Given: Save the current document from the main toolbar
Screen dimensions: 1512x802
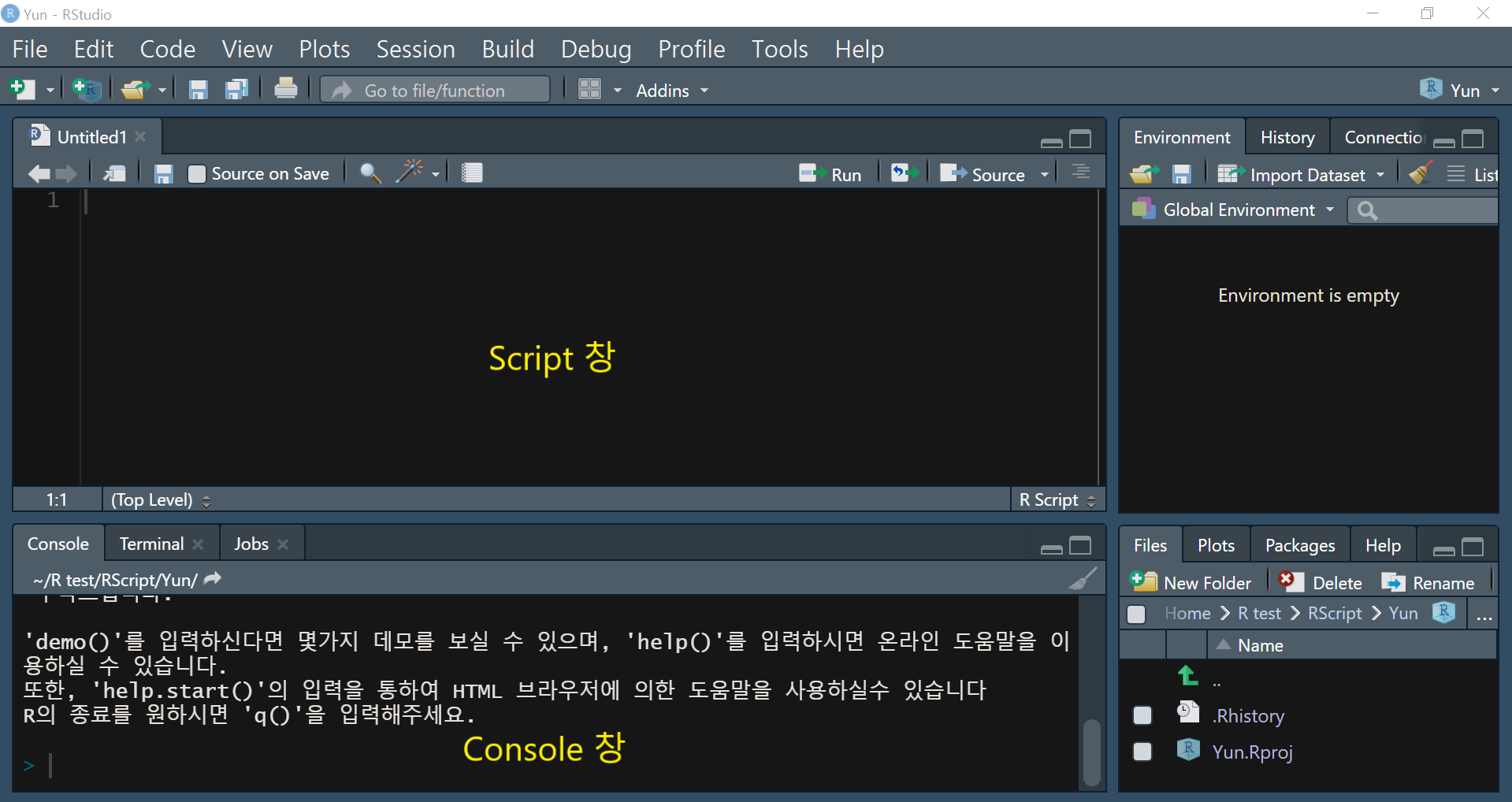Looking at the screenshot, I should [x=198, y=90].
